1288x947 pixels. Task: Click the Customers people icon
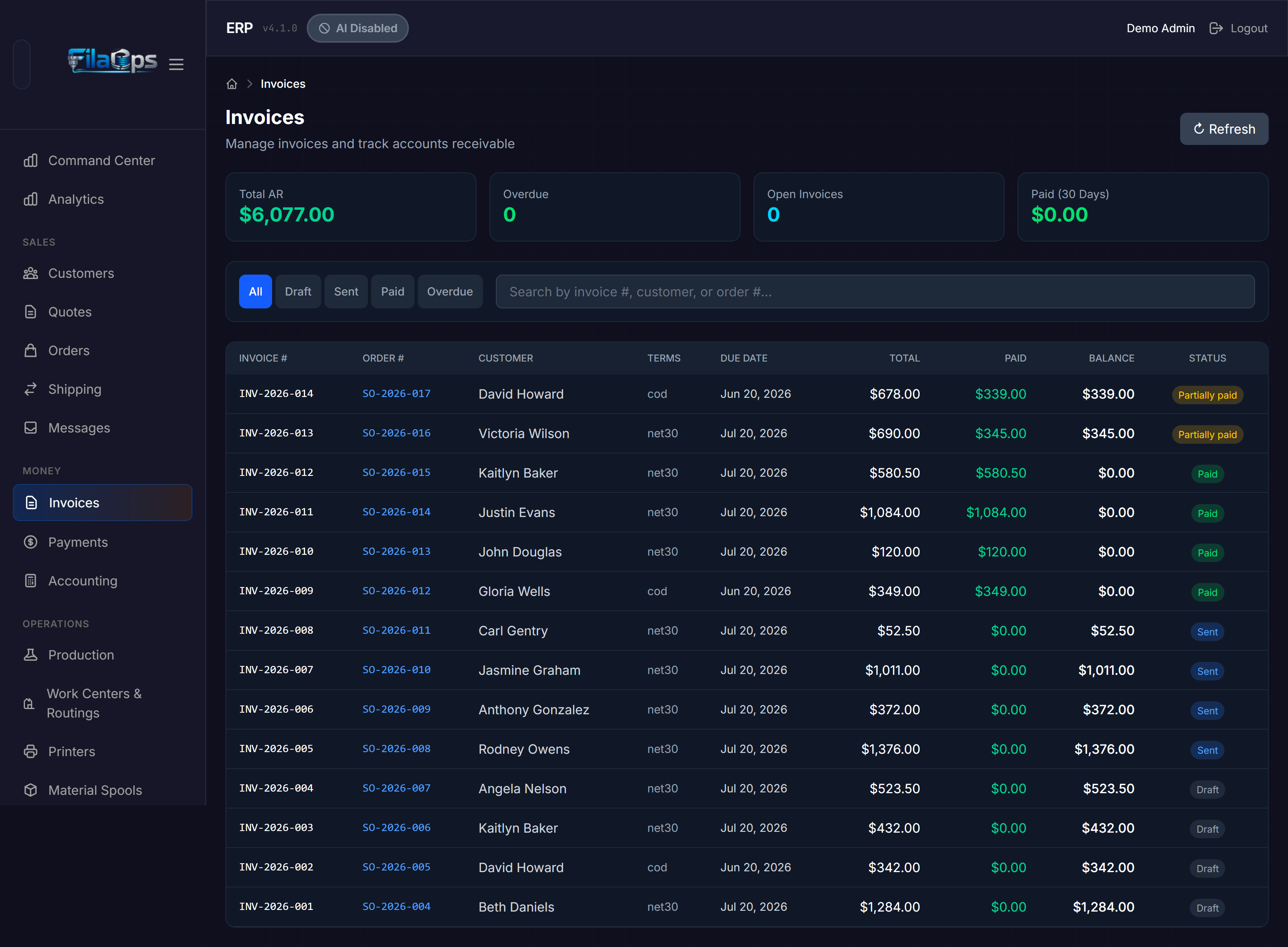coord(30,273)
